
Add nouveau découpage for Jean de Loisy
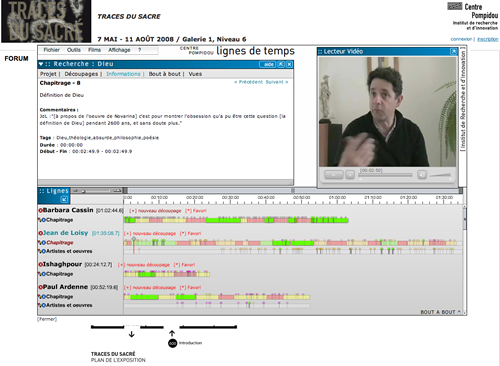tap(150, 233)
